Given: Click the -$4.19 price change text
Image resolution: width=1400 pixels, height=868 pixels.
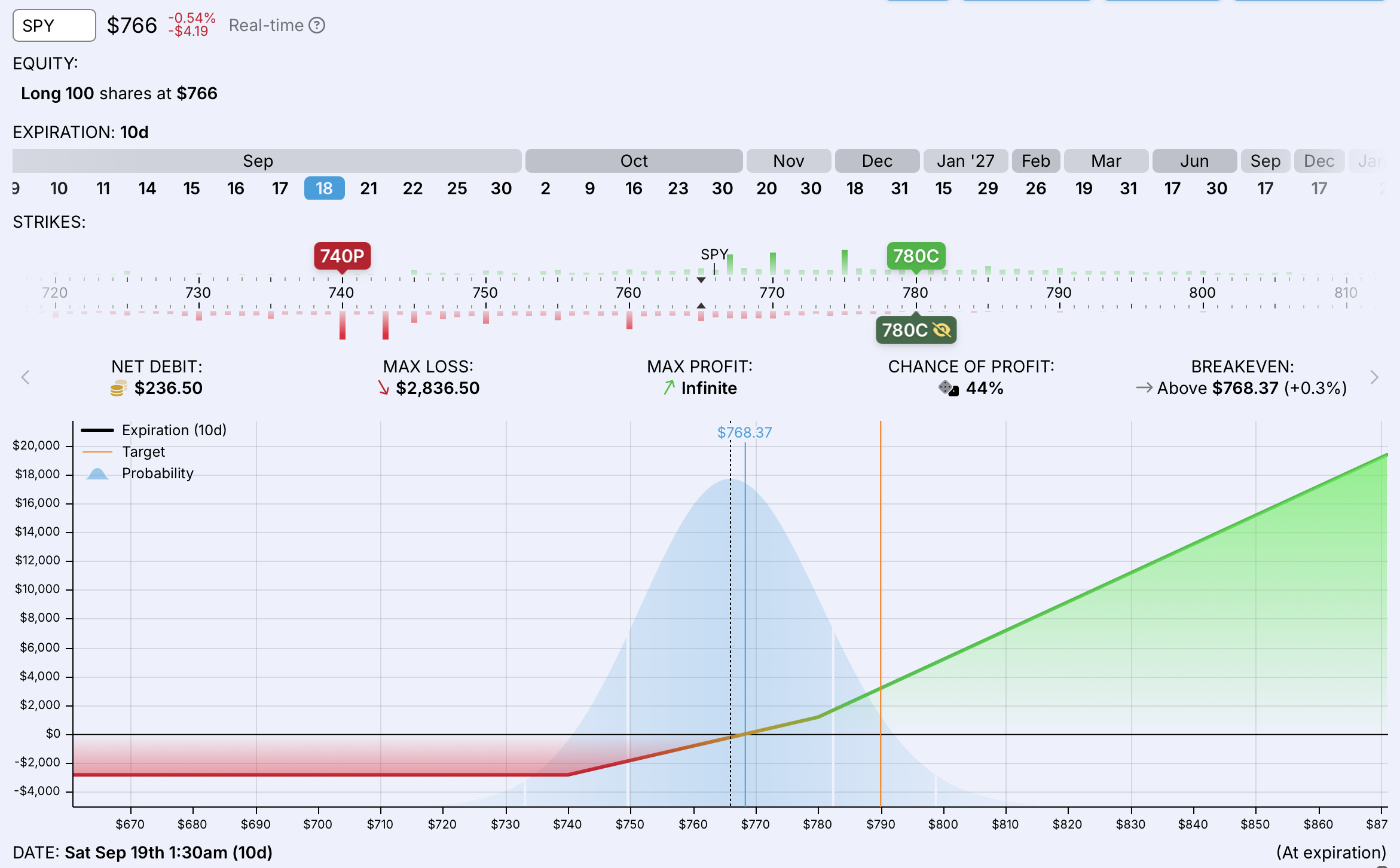Looking at the screenshot, I should [x=188, y=31].
